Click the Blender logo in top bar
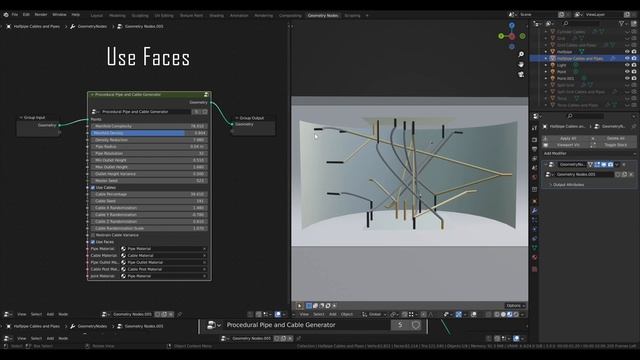Screen dimensions: 640x360 coord(6,15)
